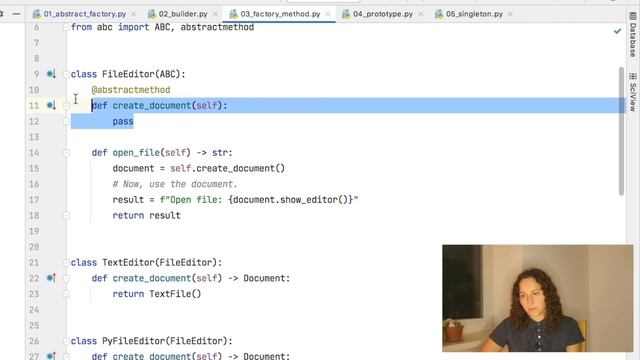
Task: Click 'from abc import ABC, abstractmethod' line
Action: 162,27
